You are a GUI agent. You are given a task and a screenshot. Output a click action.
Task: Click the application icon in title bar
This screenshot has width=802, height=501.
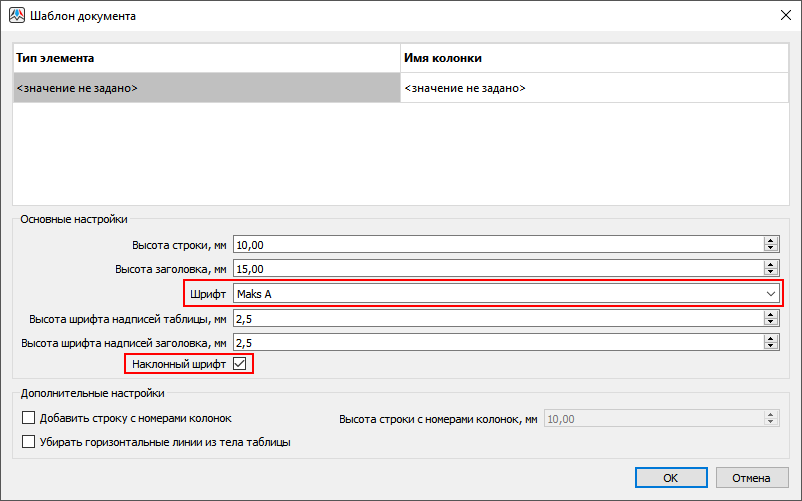[x=16, y=16]
